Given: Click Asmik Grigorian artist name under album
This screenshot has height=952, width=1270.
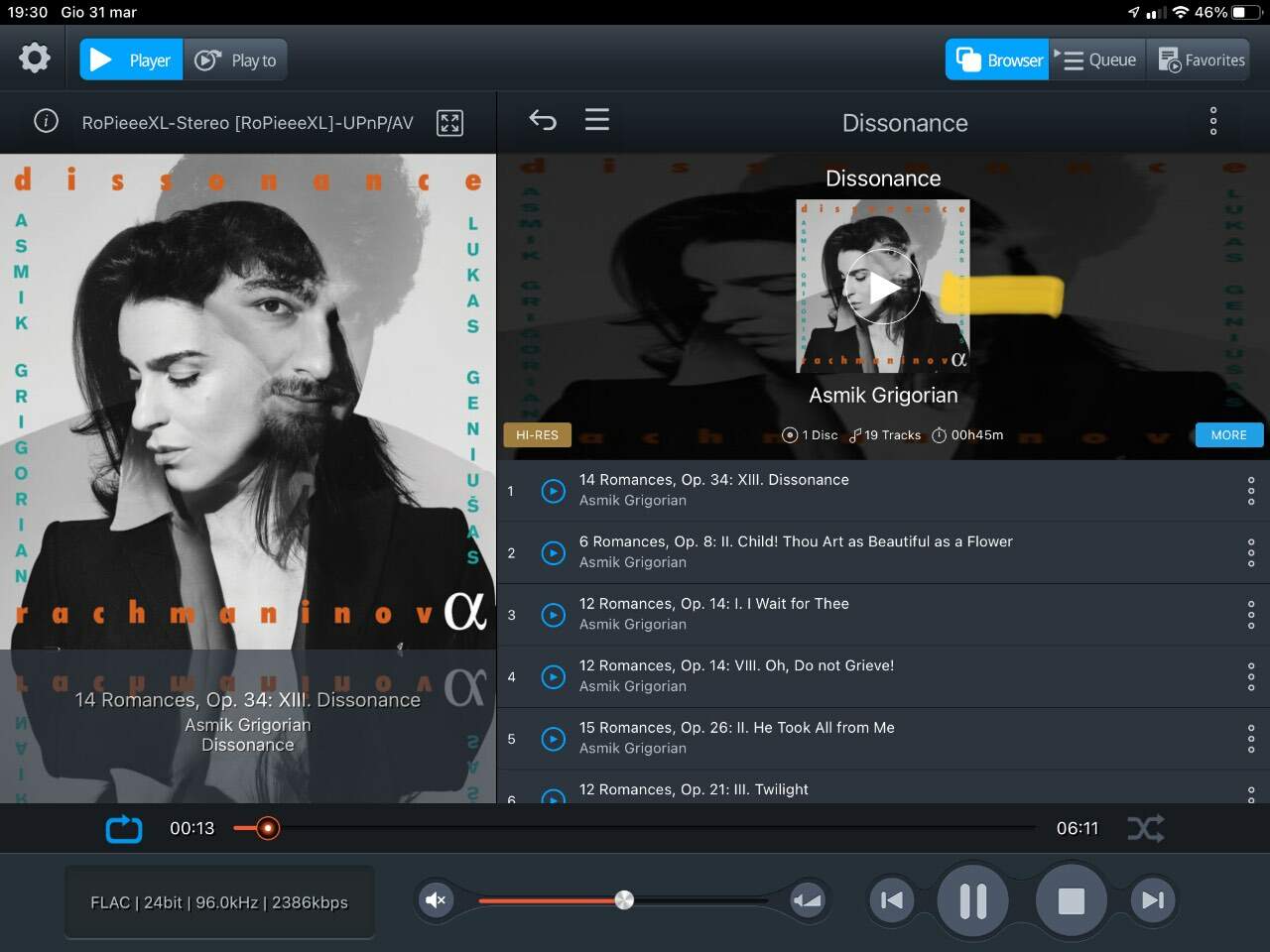Looking at the screenshot, I should click(883, 395).
